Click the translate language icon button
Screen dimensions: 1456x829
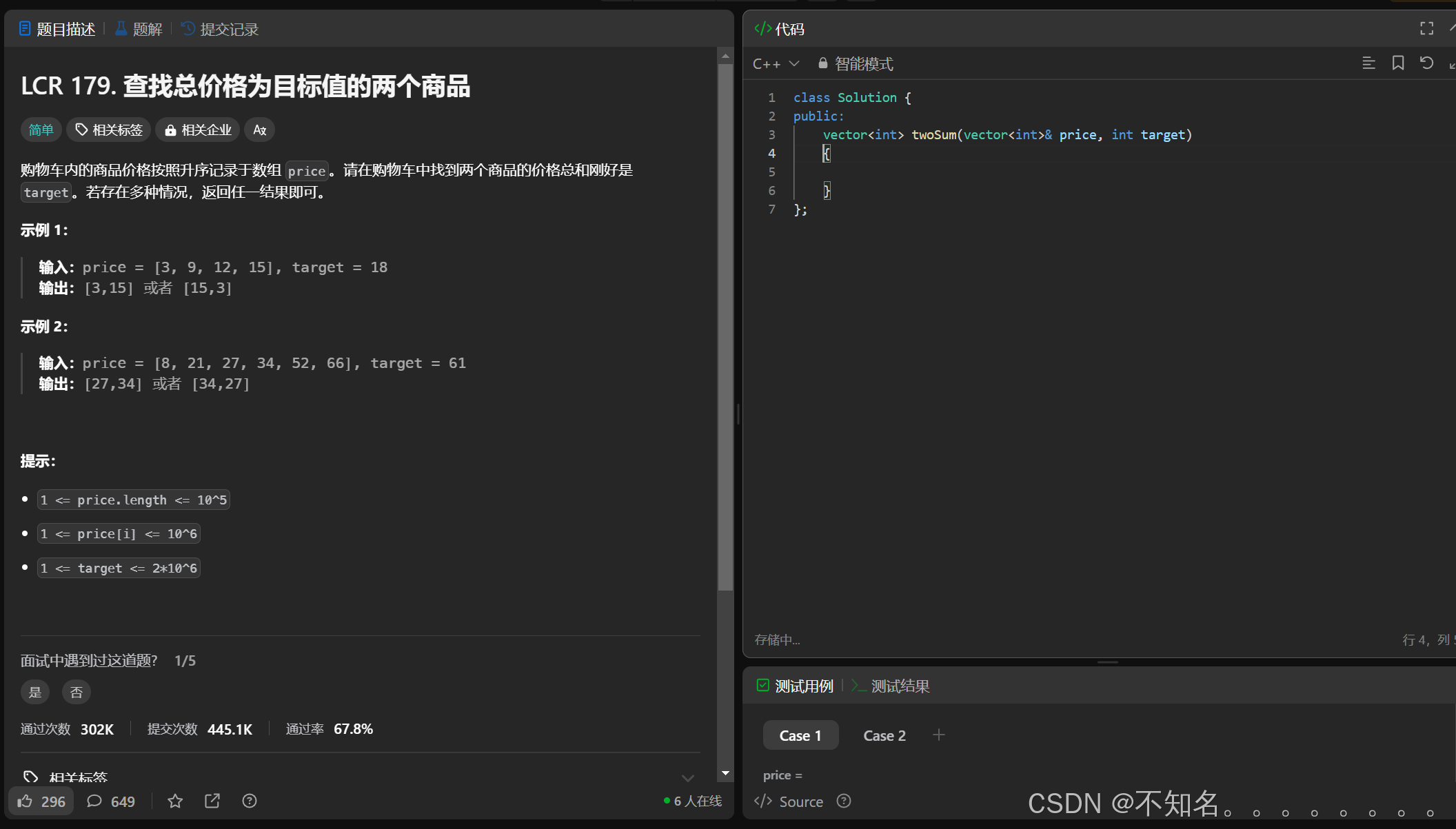(259, 130)
